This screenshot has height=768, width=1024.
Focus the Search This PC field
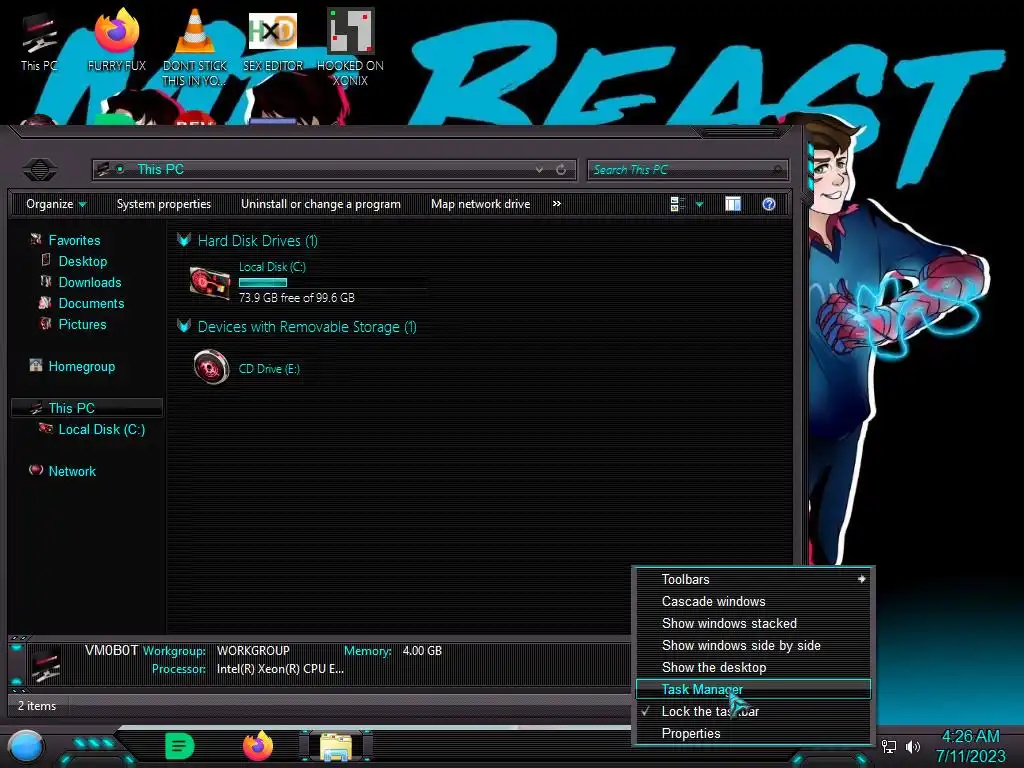(688, 170)
